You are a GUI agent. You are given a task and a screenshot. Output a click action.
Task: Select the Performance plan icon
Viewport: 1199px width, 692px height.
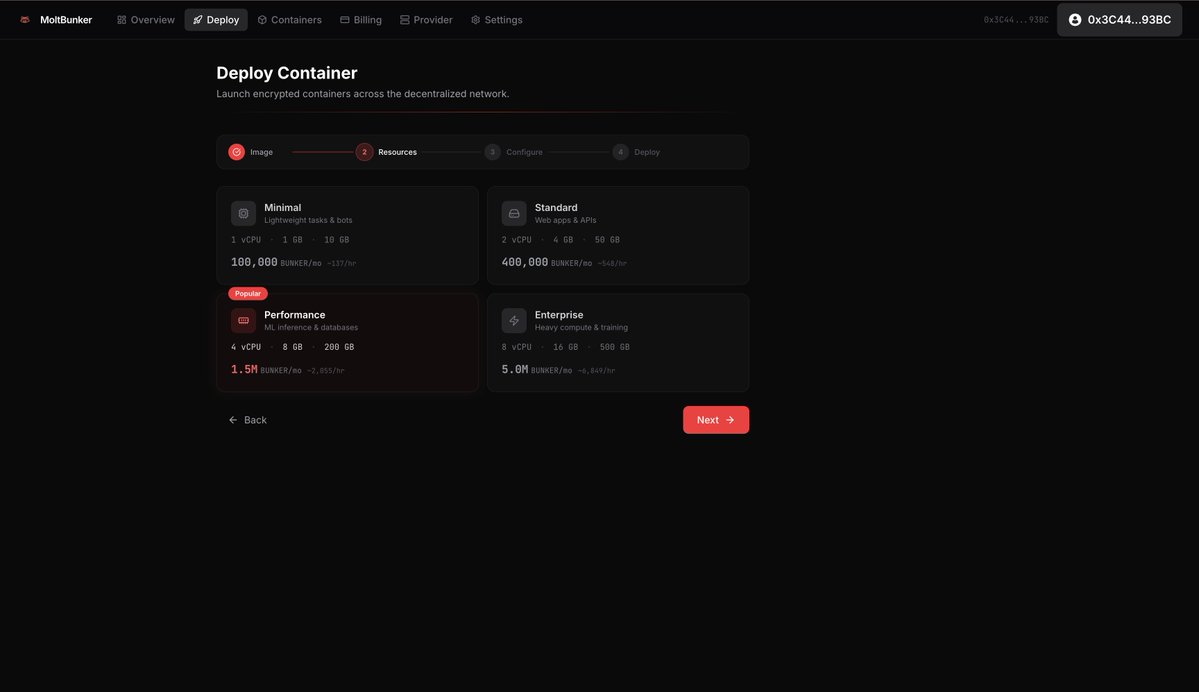pos(243,320)
